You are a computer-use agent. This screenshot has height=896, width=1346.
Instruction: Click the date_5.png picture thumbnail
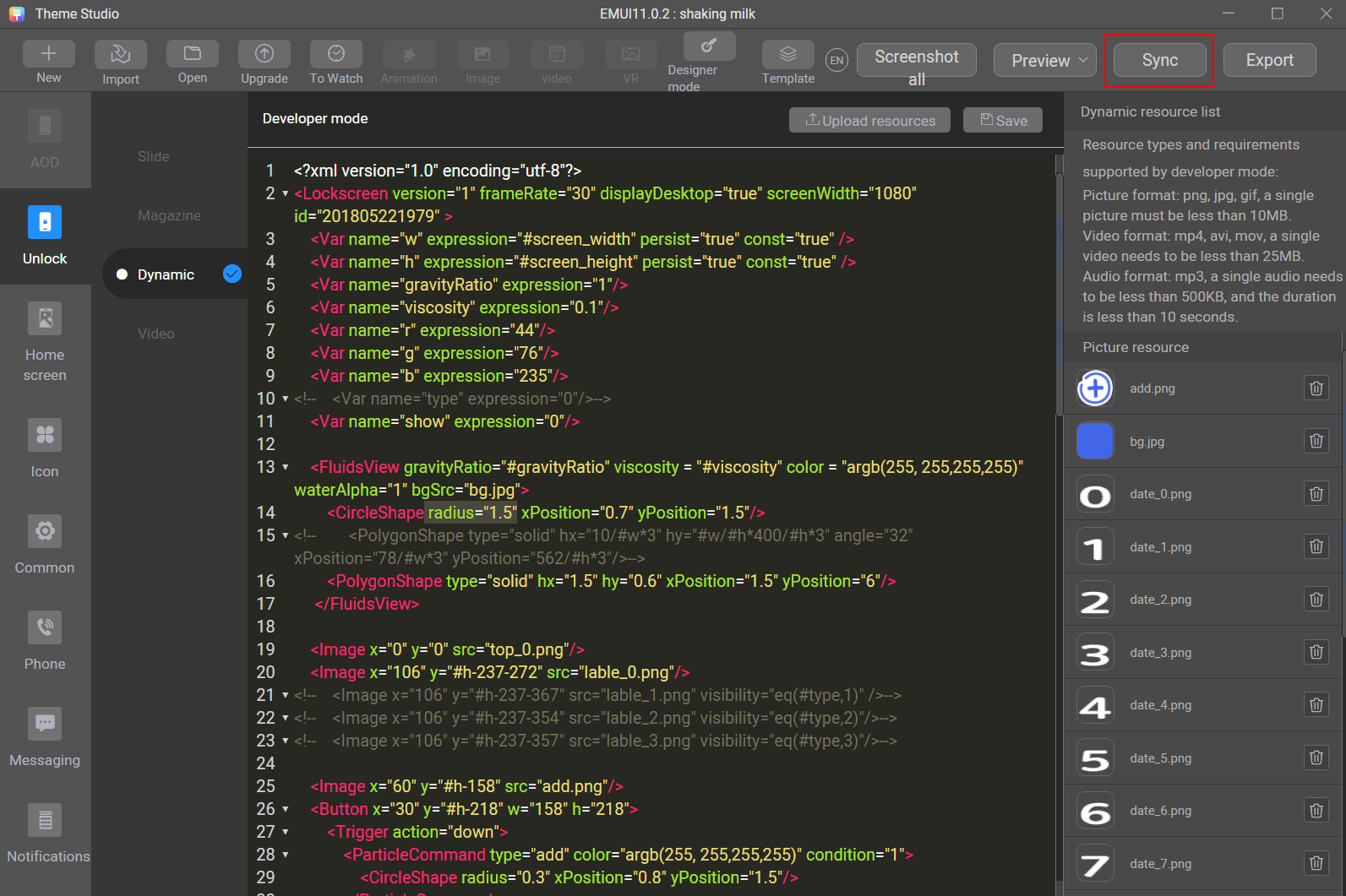tap(1095, 758)
